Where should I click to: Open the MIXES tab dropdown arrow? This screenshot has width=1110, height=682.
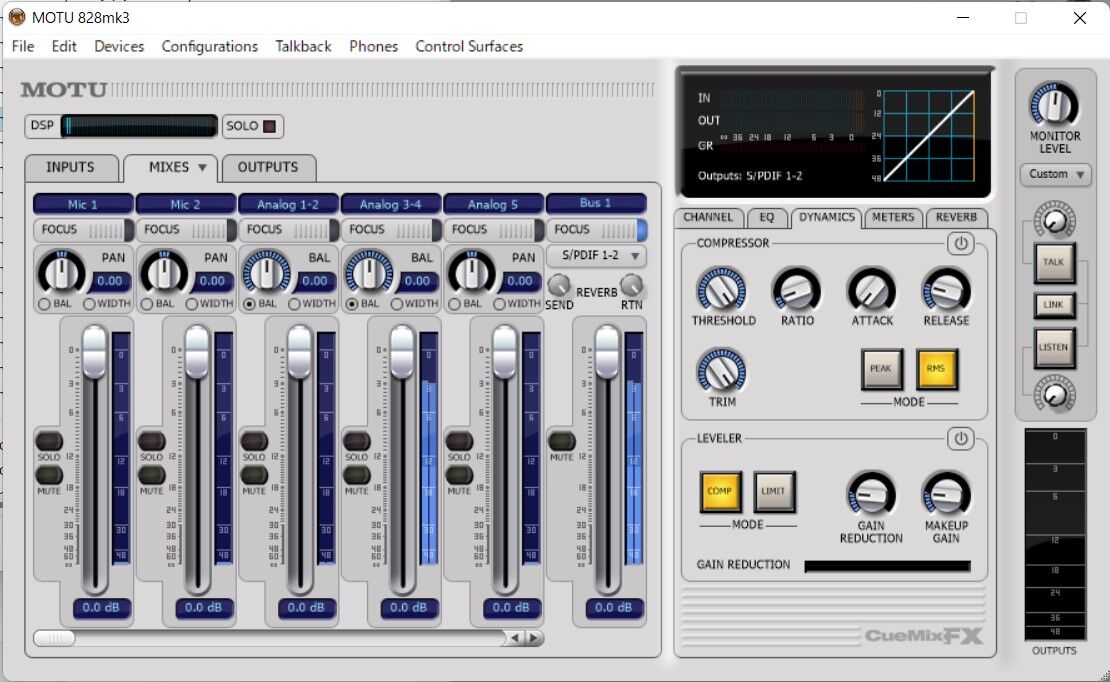coord(203,168)
